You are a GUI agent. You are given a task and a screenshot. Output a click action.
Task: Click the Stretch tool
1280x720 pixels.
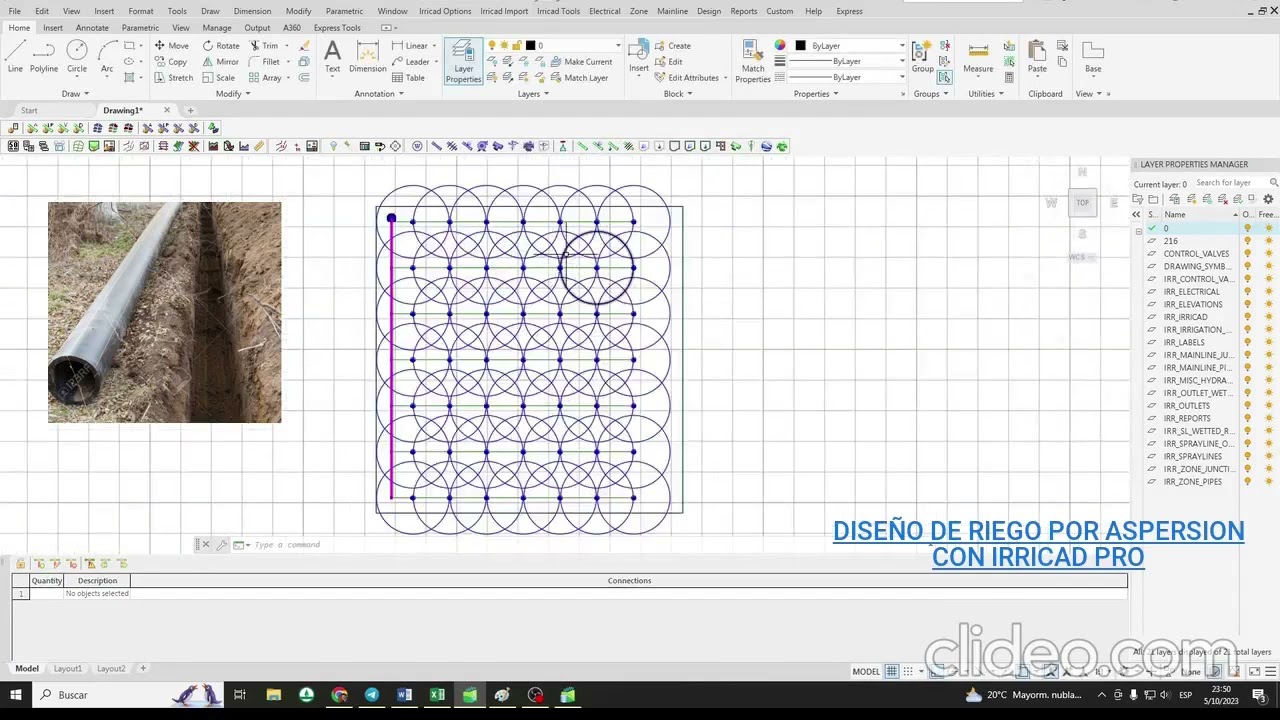173,78
